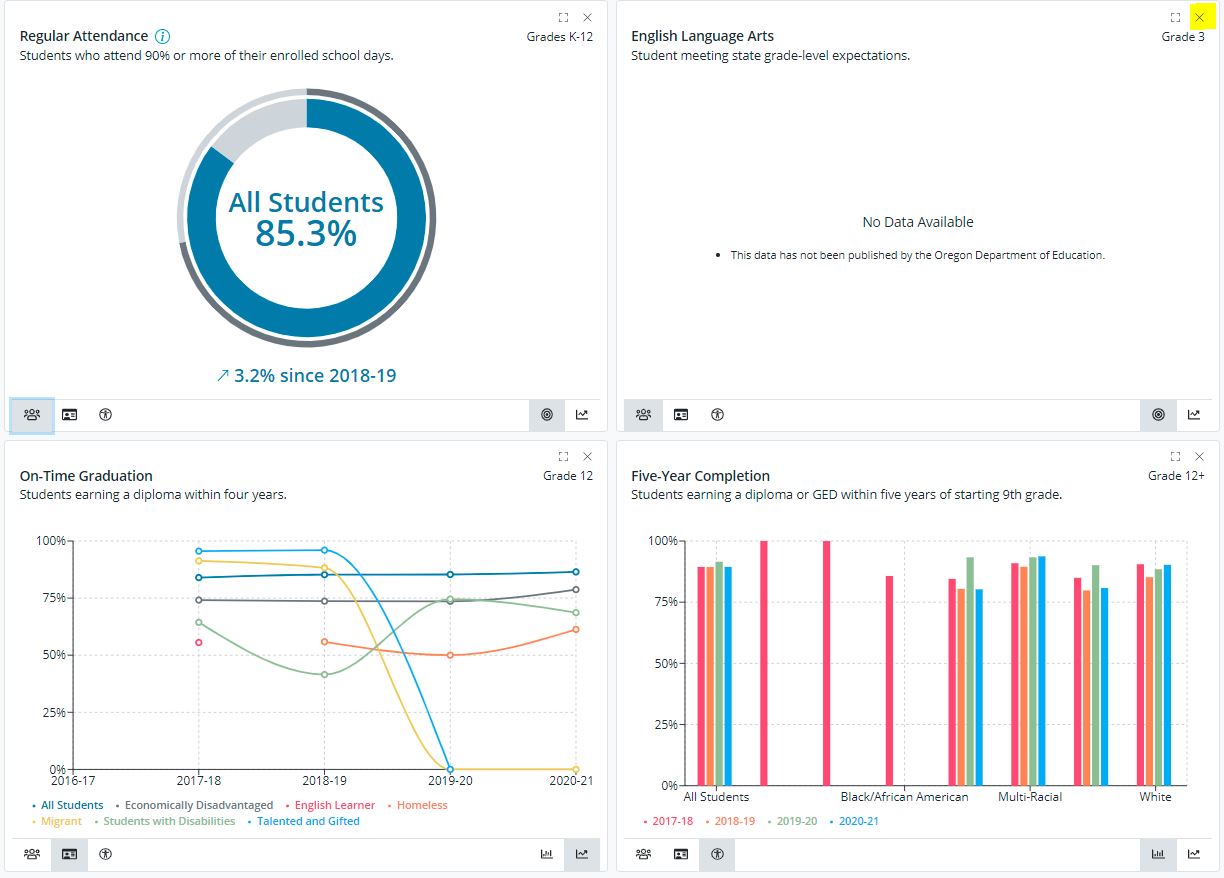The width and height of the screenshot is (1224, 878).
Task: Toggle the Talented and Gifted legend series
Action: tap(307, 821)
